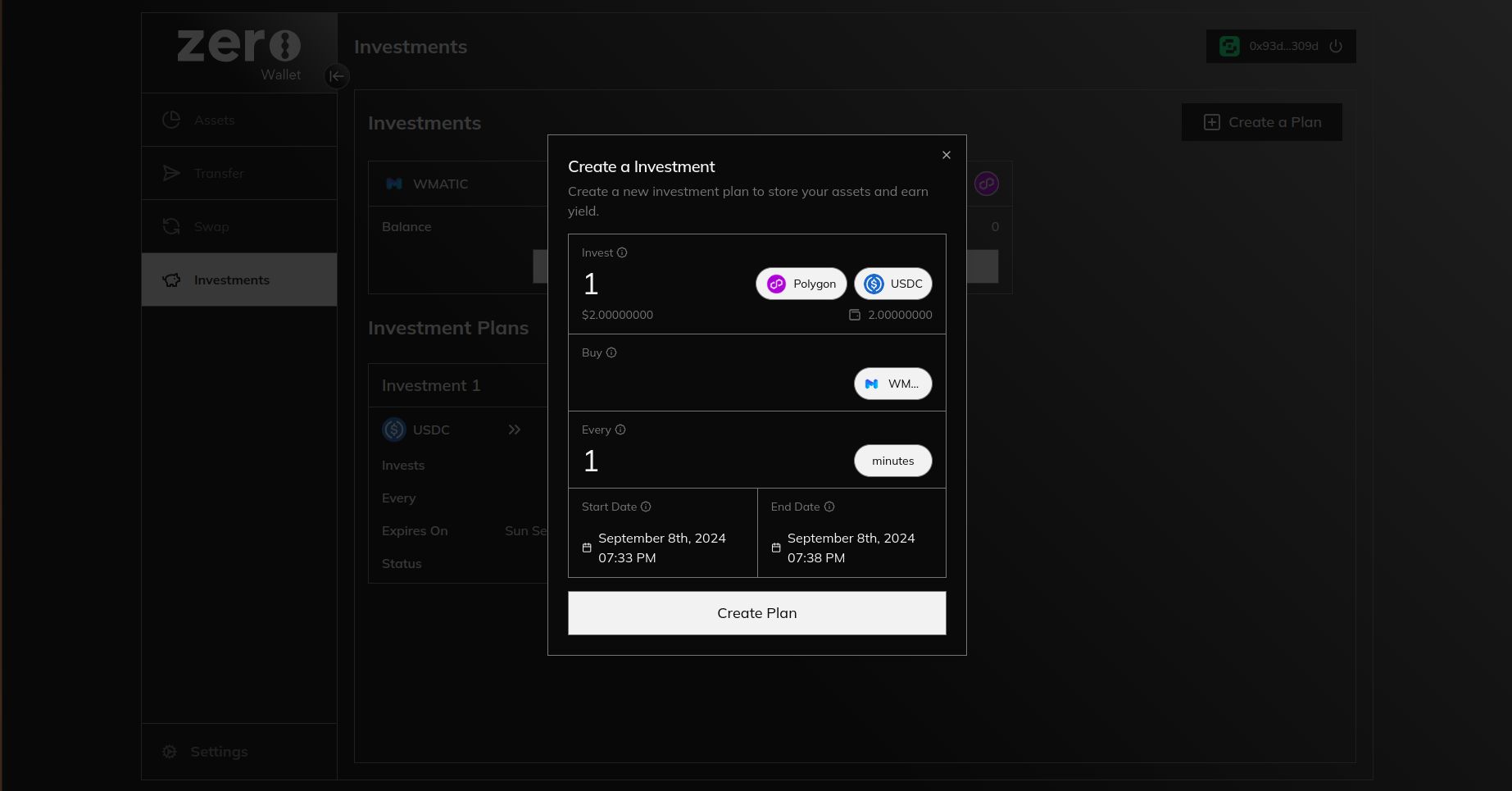Click the $2.00000000 dollar value

(x=617, y=315)
